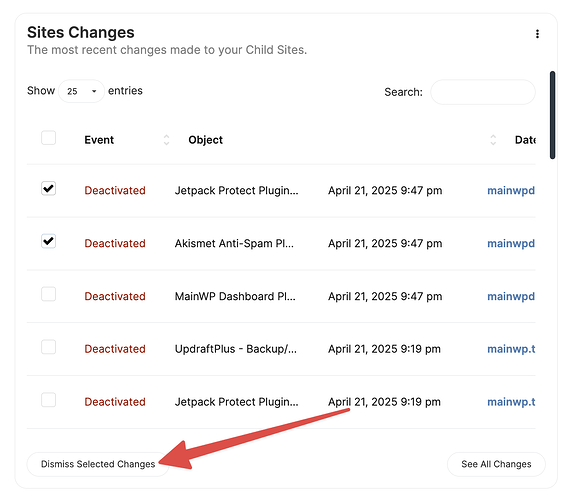Screen dimensions: 570x500
Task: Click the Event column header
Action: 99,140
